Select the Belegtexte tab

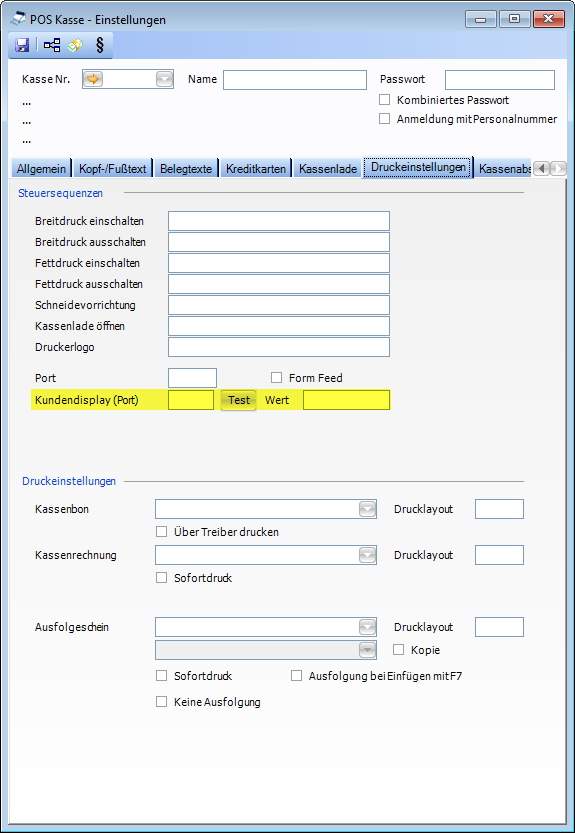pyautogui.click(x=186, y=168)
